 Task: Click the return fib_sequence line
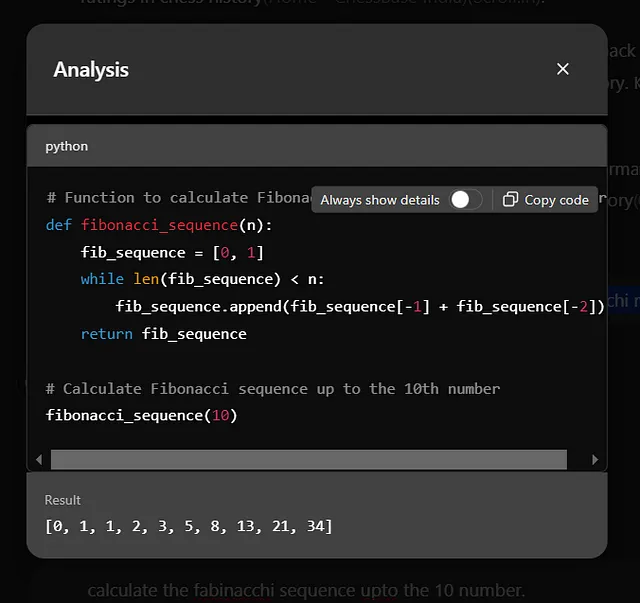tap(163, 333)
